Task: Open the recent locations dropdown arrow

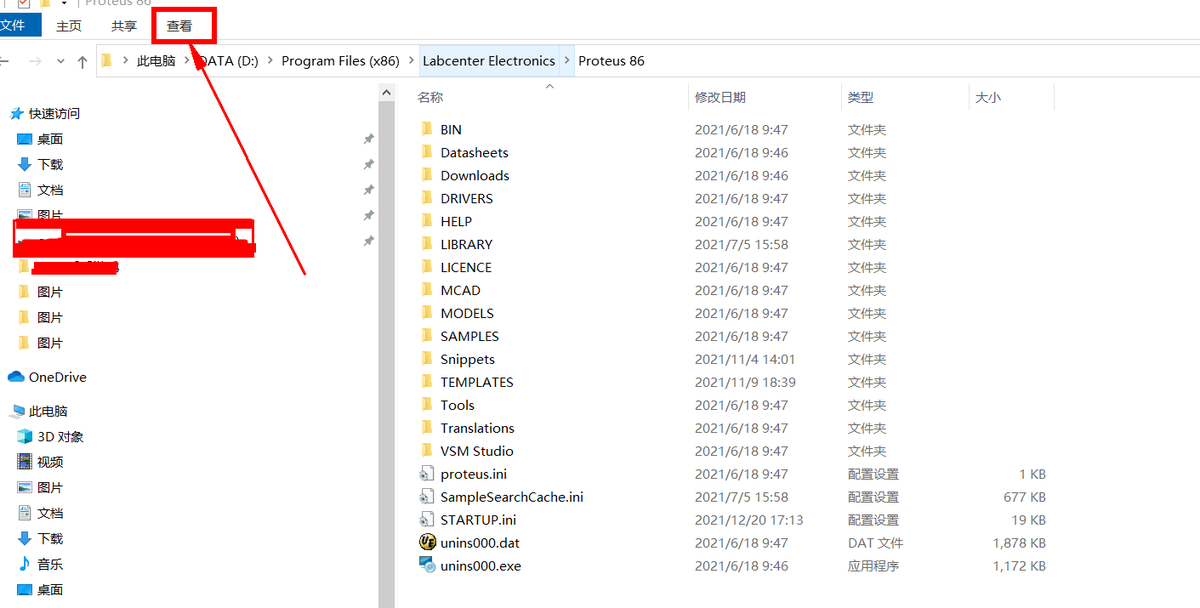Action: [61, 62]
